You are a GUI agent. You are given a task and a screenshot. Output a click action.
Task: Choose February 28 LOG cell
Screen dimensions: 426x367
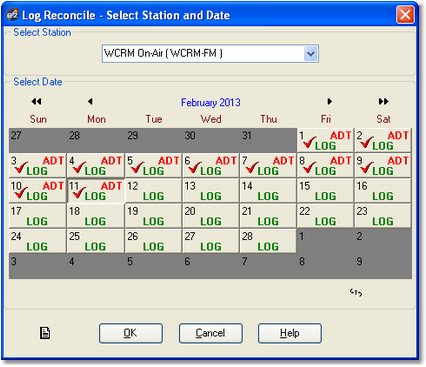coord(268,241)
